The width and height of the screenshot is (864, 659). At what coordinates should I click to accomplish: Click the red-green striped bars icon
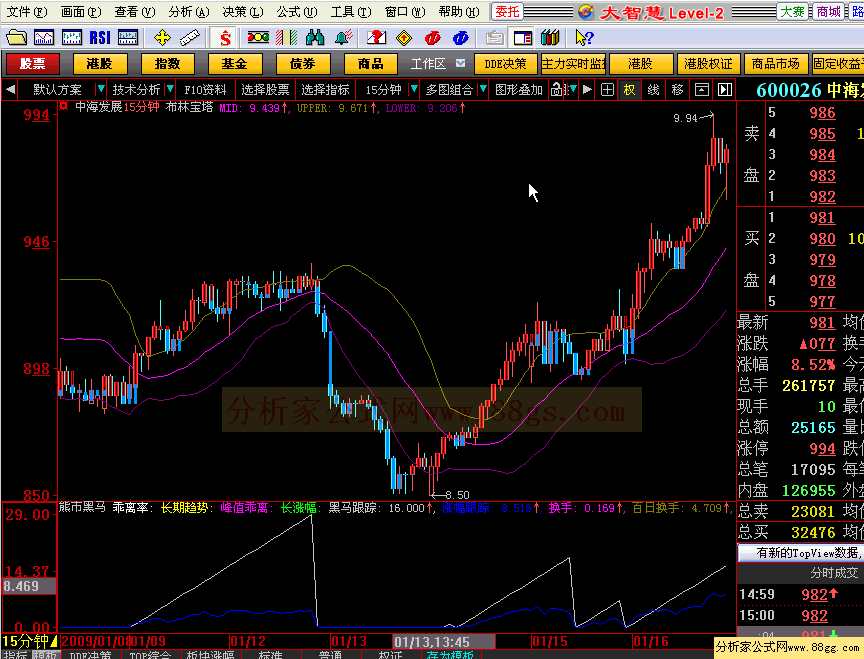pyautogui.click(x=287, y=37)
